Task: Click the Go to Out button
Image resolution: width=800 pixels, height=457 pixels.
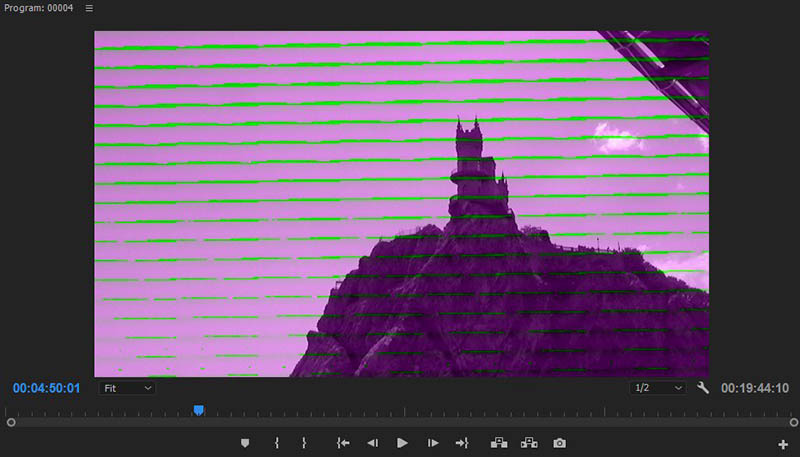Action: [462, 443]
